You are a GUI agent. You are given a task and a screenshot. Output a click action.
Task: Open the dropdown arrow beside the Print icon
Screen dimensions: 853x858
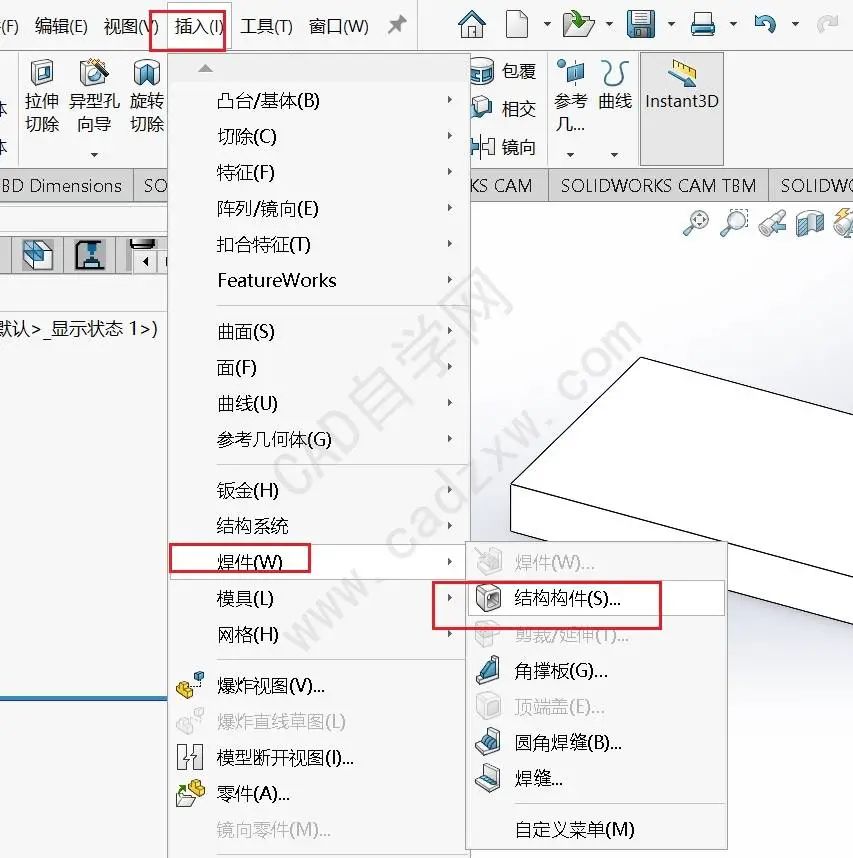[x=733, y=24]
